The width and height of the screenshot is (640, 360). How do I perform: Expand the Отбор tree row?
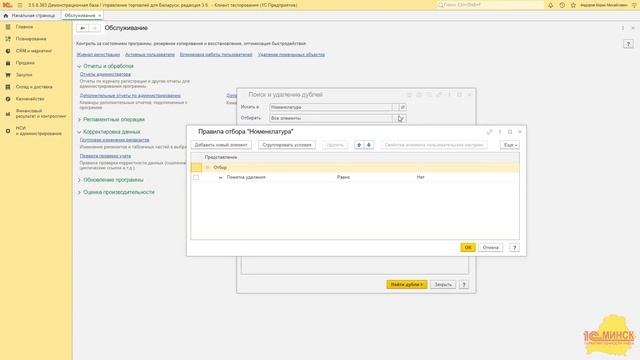(x=207, y=168)
